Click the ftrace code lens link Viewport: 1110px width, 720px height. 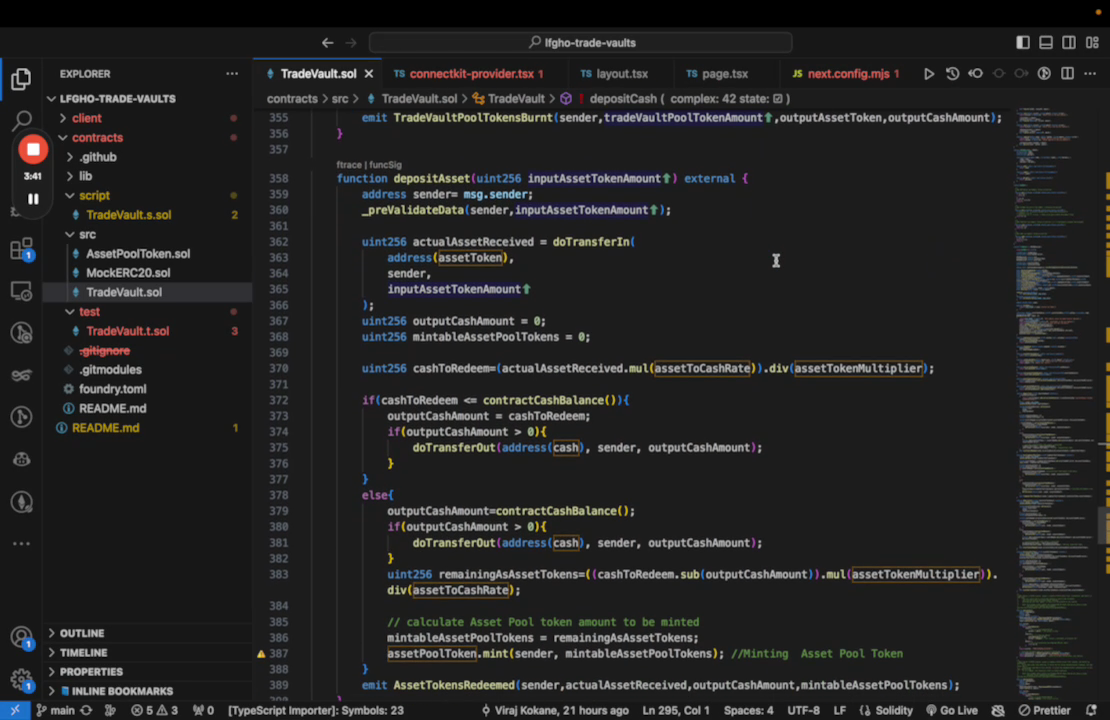pyautogui.click(x=348, y=165)
